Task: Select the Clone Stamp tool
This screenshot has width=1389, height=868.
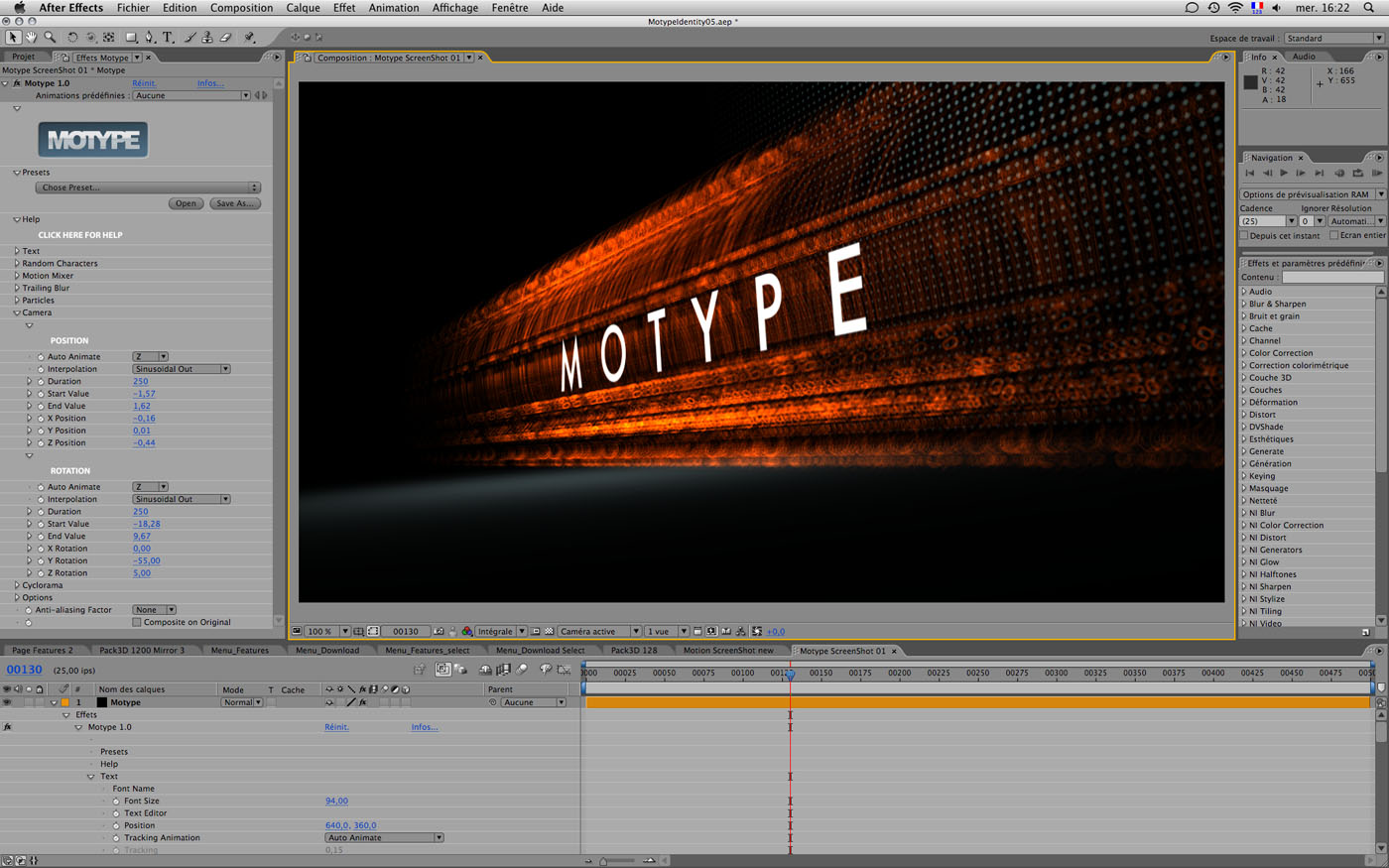Action: point(207,38)
